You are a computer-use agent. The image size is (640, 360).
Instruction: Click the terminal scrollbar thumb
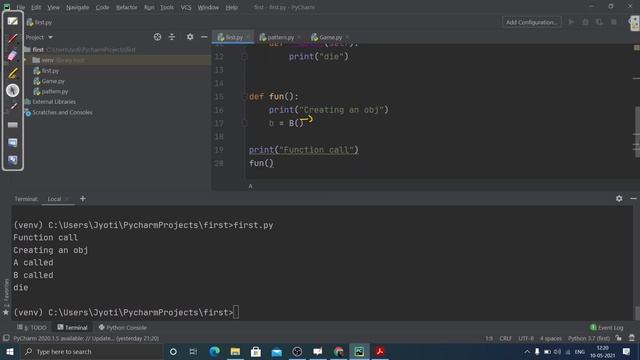[637, 313]
